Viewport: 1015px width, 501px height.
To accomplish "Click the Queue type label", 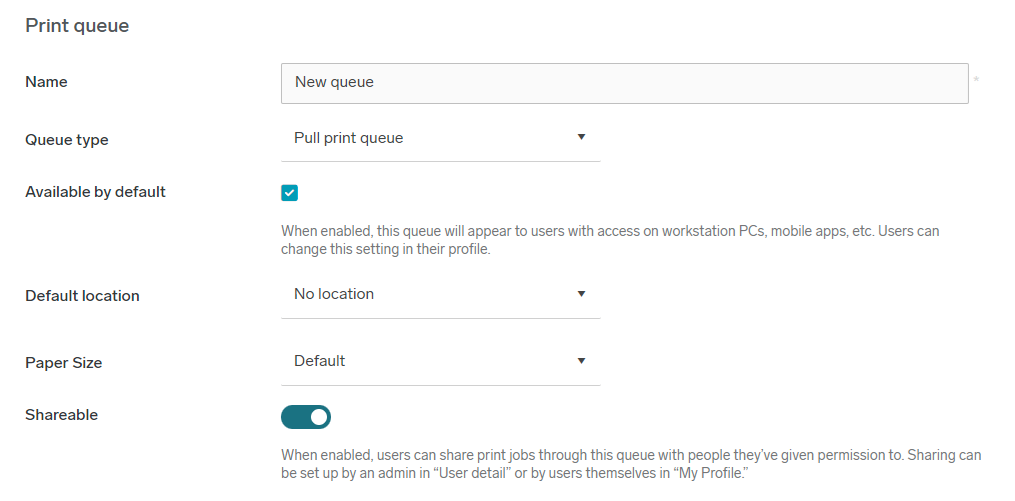I will (x=66, y=140).
